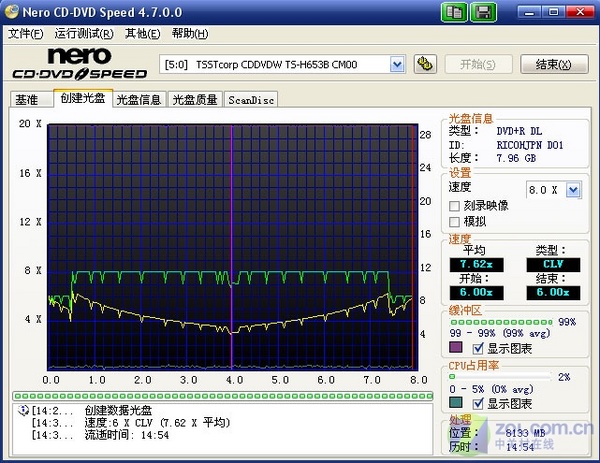Click the DVD+R DL disc type text

point(519,131)
